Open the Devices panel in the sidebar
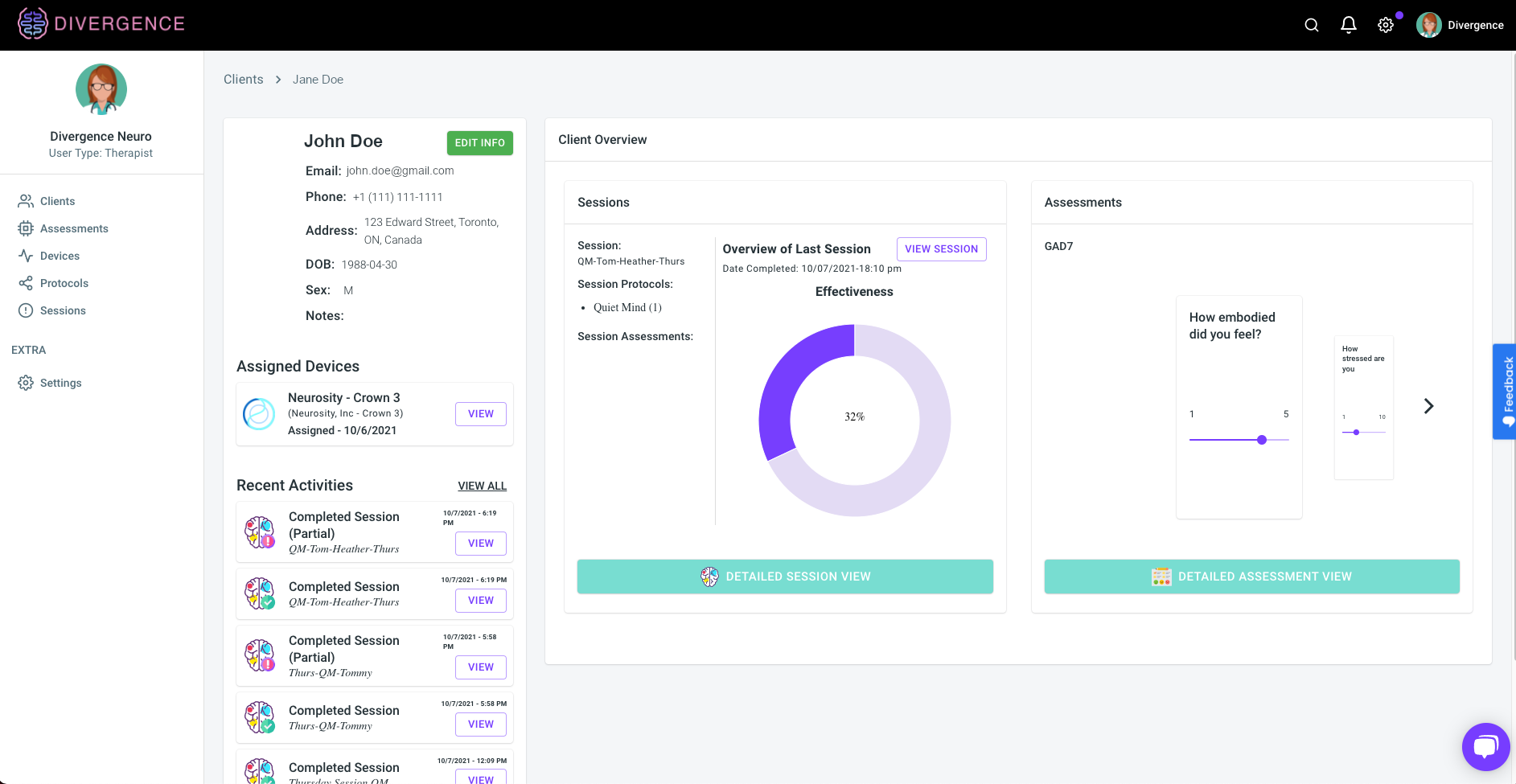1516x784 pixels. 26,256
